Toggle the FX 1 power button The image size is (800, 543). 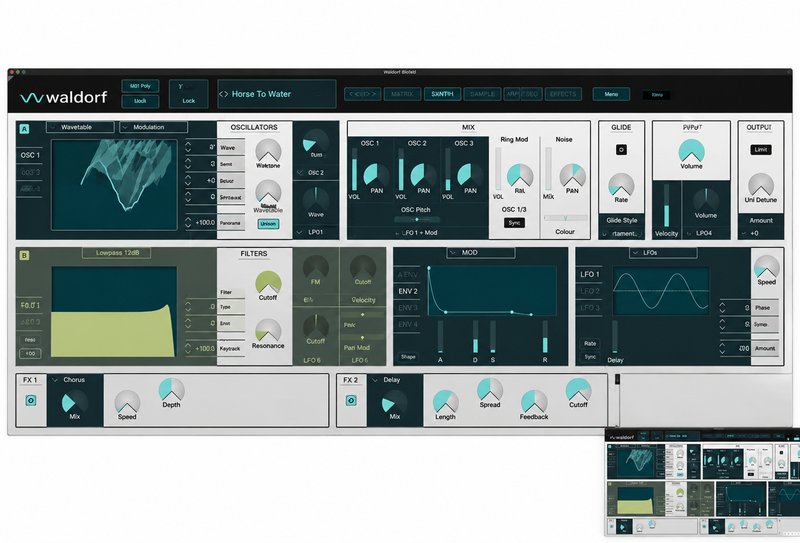[31, 400]
